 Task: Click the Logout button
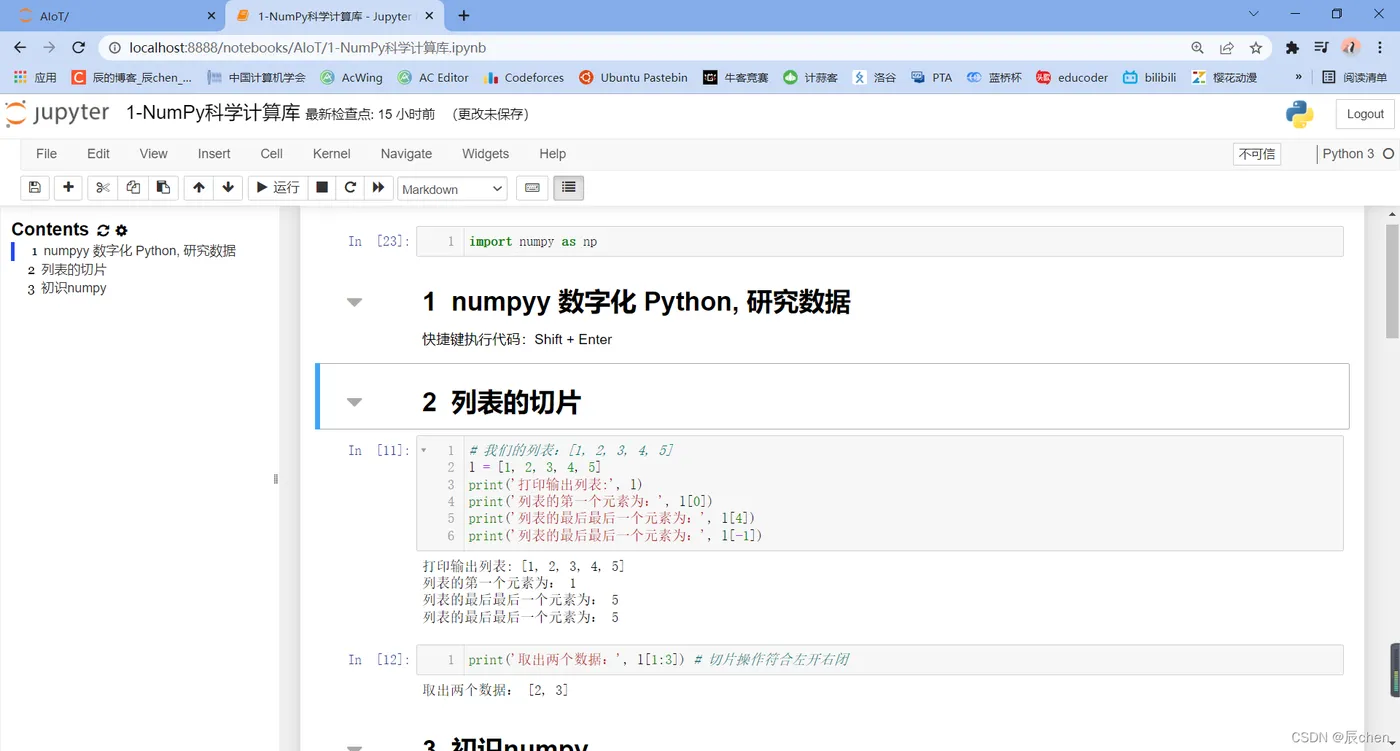(1365, 114)
